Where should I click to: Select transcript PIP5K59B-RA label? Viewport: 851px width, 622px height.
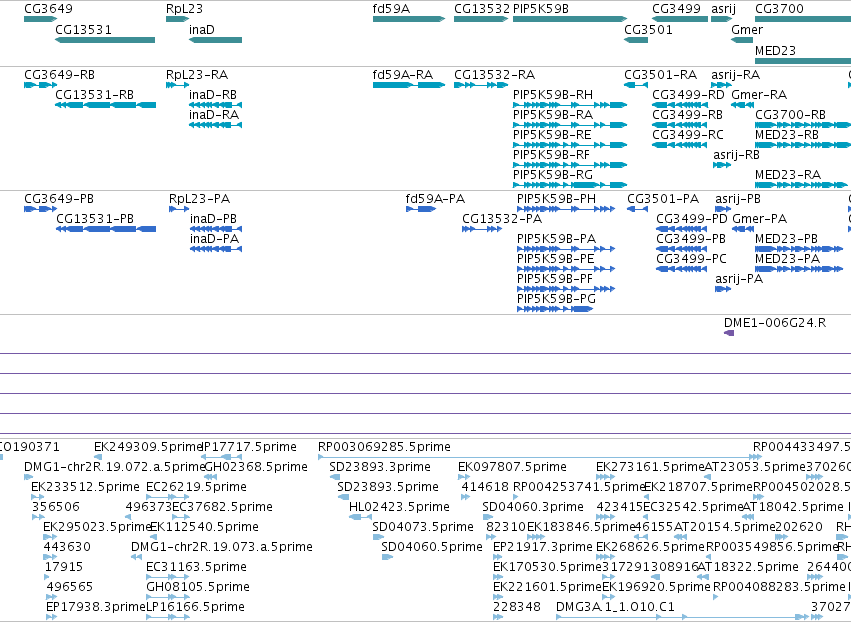[x=552, y=115]
